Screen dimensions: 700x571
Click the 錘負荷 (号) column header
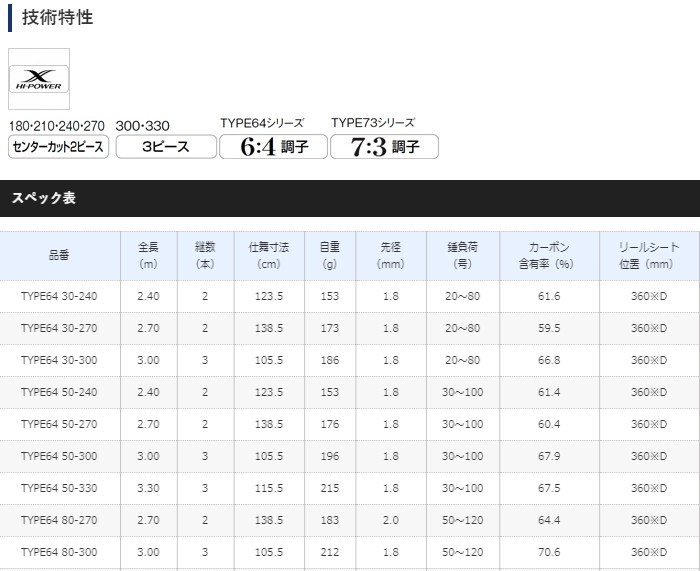tap(462, 255)
